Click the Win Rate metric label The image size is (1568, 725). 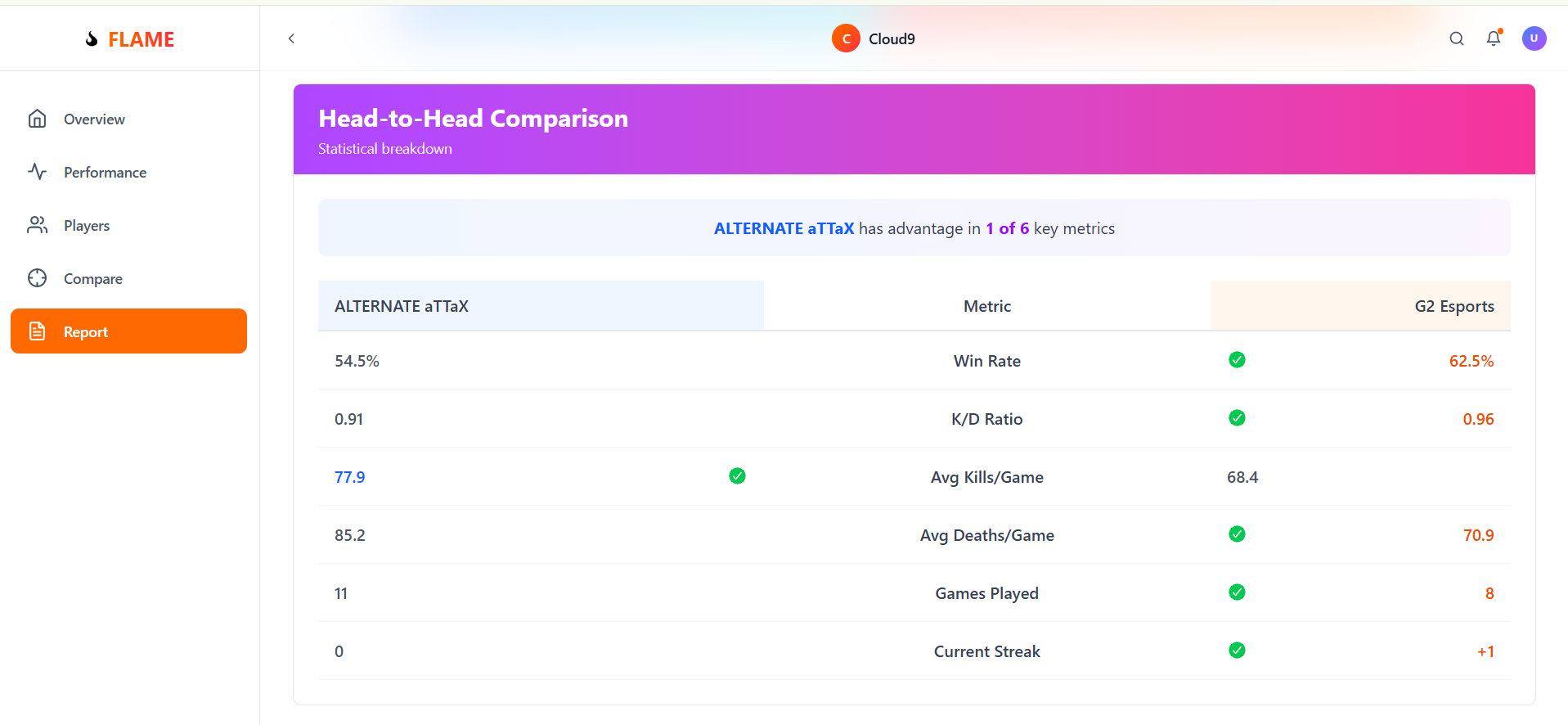click(x=987, y=361)
